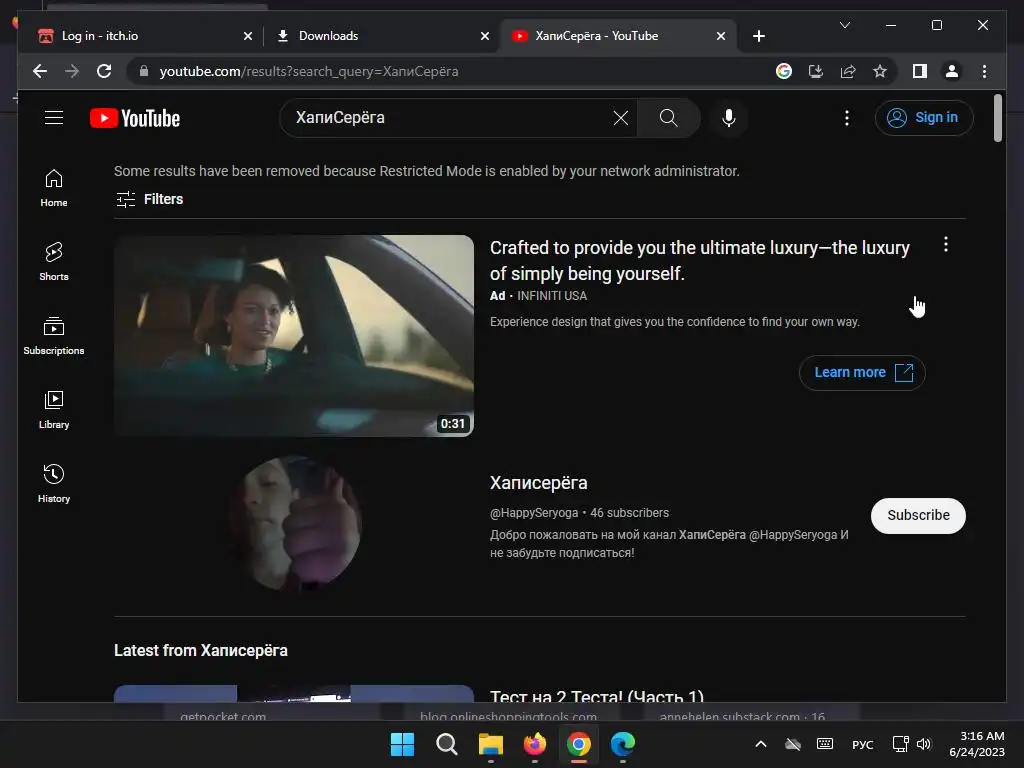
Task: Switch to Downloads tab
Action: pos(379,36)
